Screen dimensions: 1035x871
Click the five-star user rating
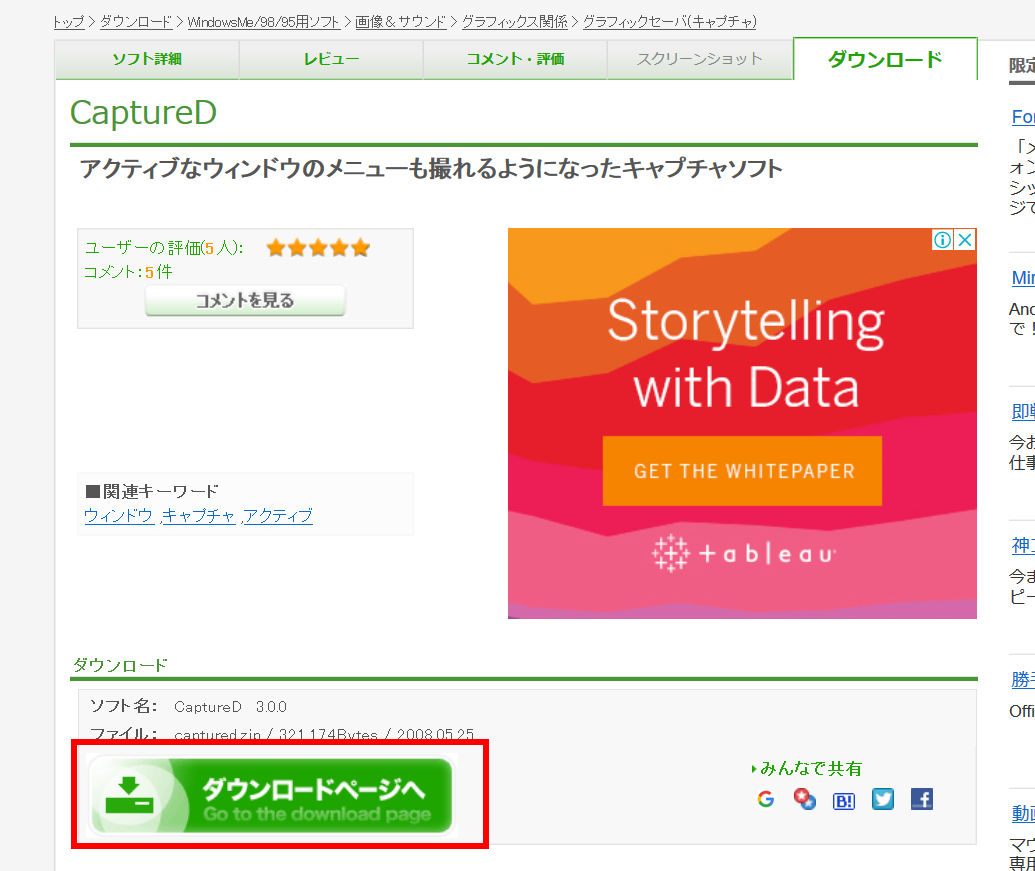tap(318, 248)
